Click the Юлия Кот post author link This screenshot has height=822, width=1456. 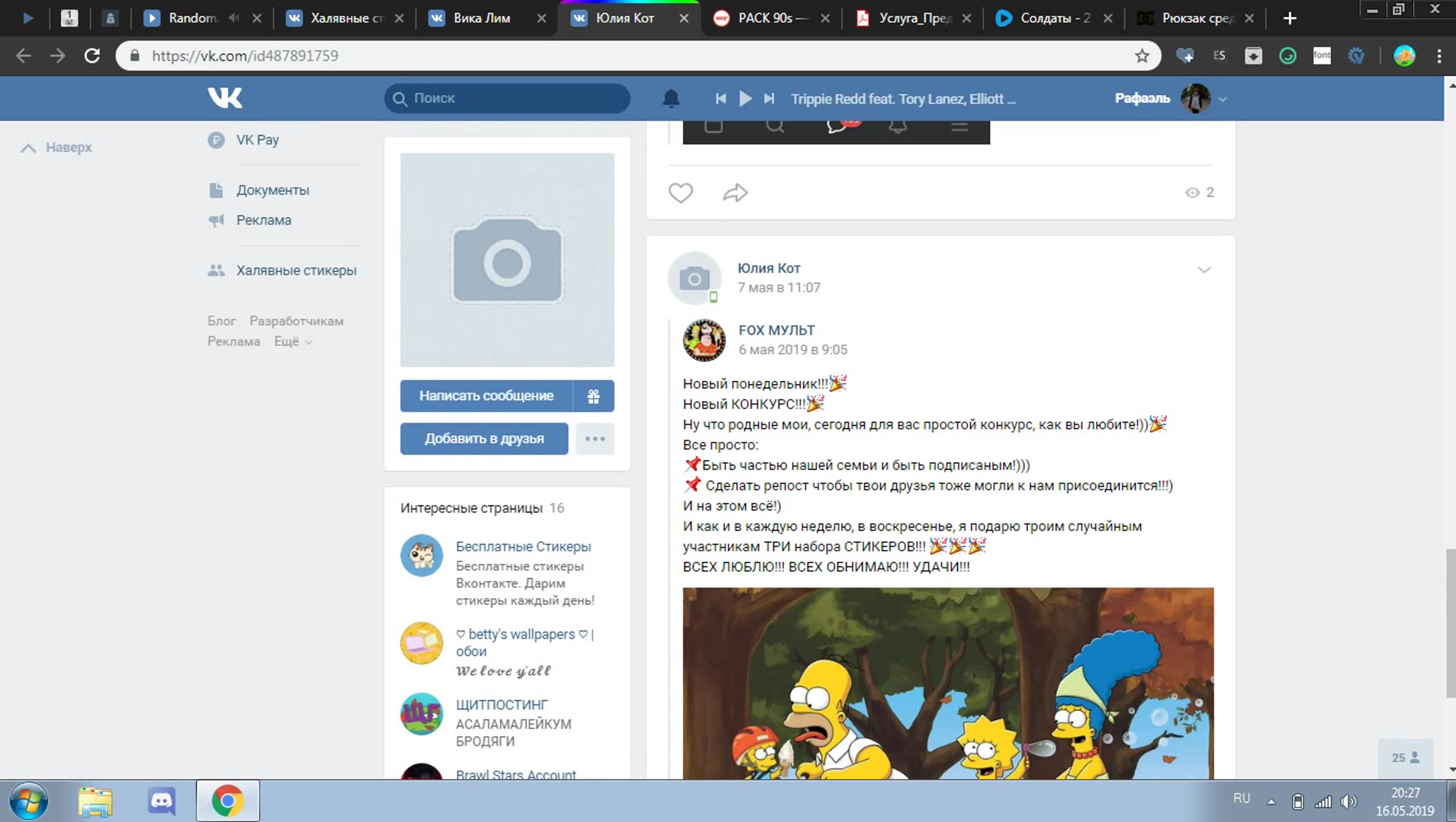click(x=769, y=268)
